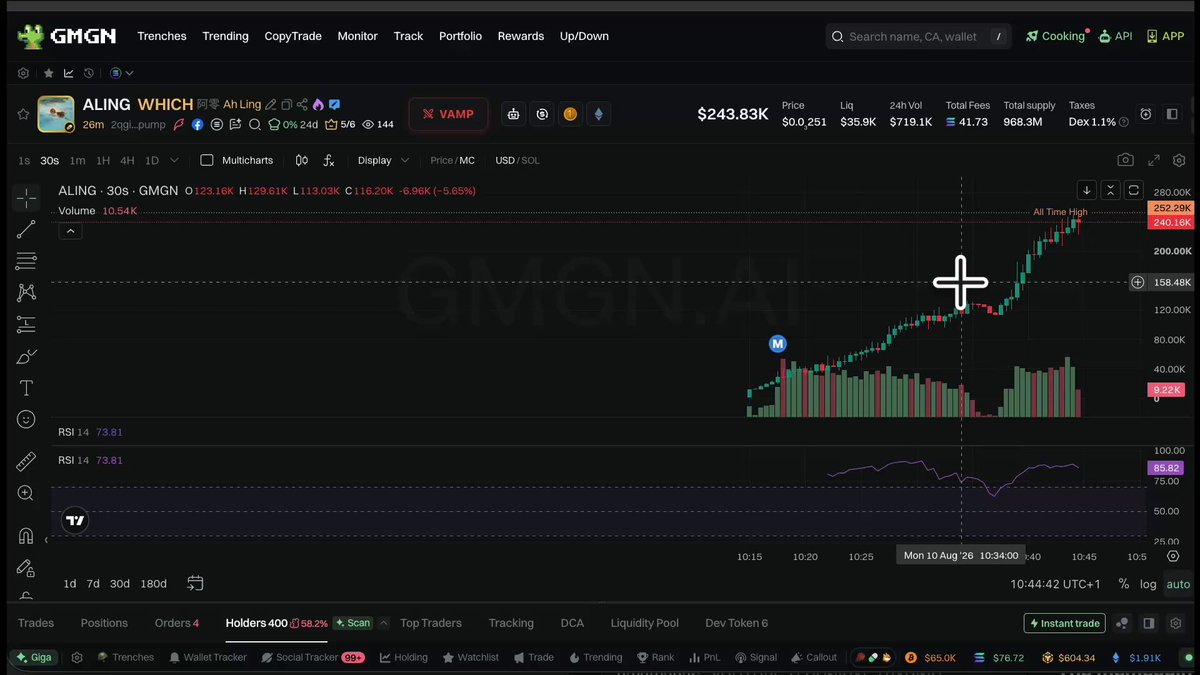Screen dimensions: 1200x675
Task: Click the Facebook icon under token name
Action: pyautogui.click(x=198, y=125)
